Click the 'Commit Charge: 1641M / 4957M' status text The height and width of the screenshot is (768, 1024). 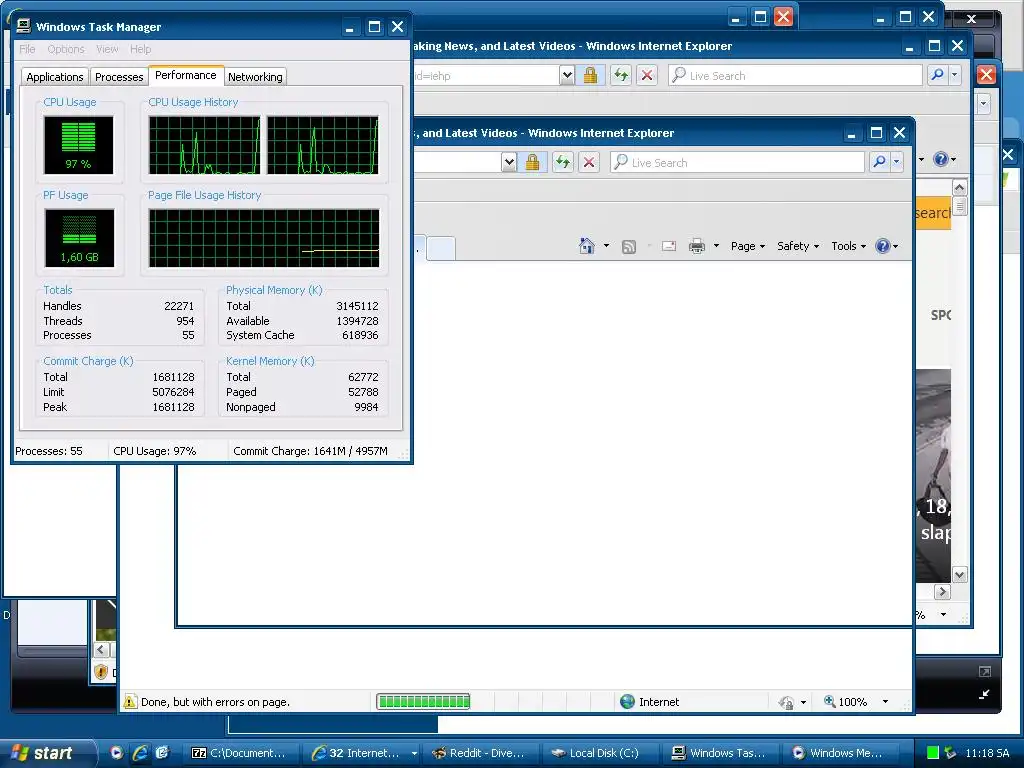310,451
